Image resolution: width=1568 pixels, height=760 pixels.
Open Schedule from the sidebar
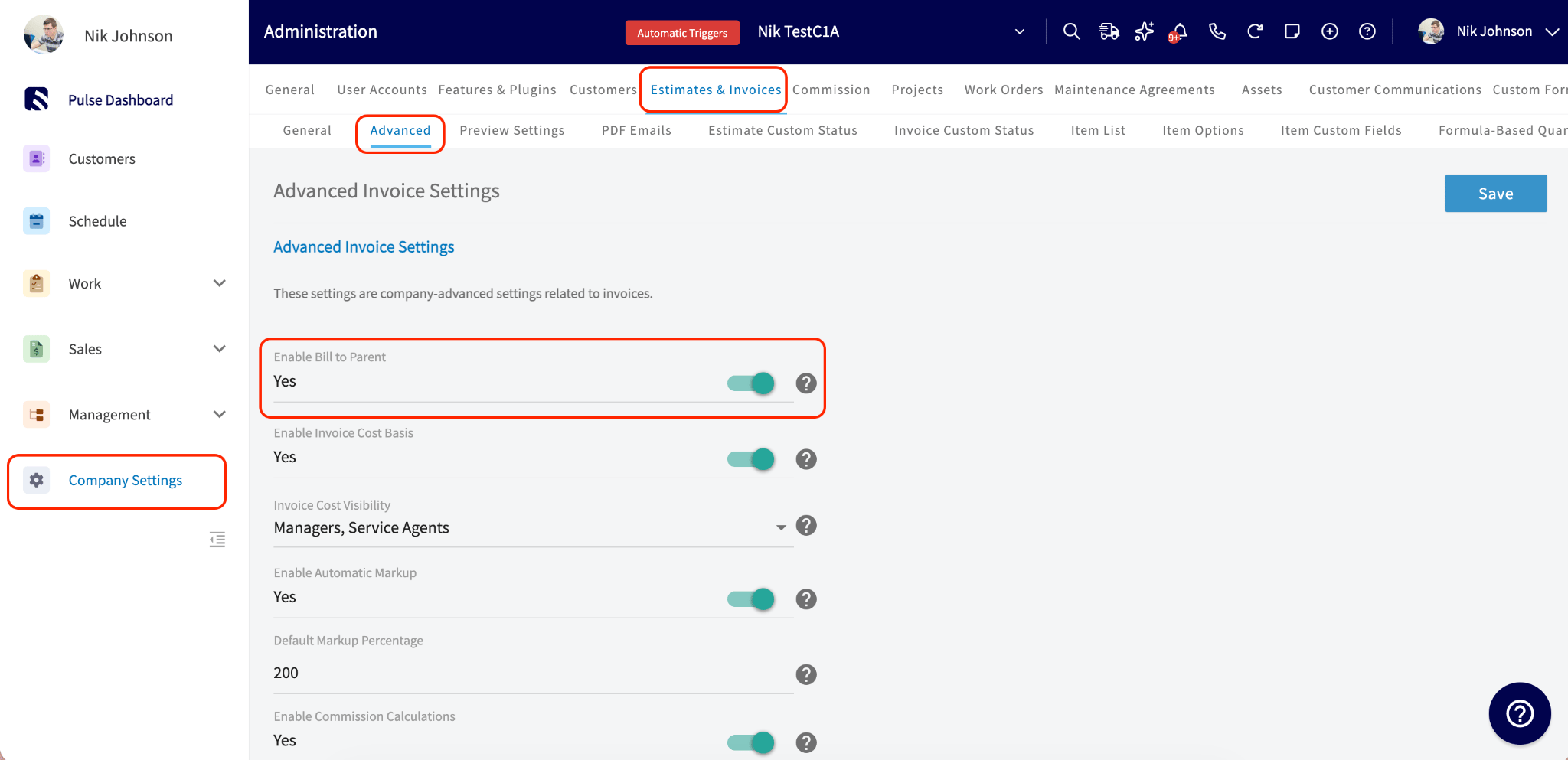click(x=97, y=221)
